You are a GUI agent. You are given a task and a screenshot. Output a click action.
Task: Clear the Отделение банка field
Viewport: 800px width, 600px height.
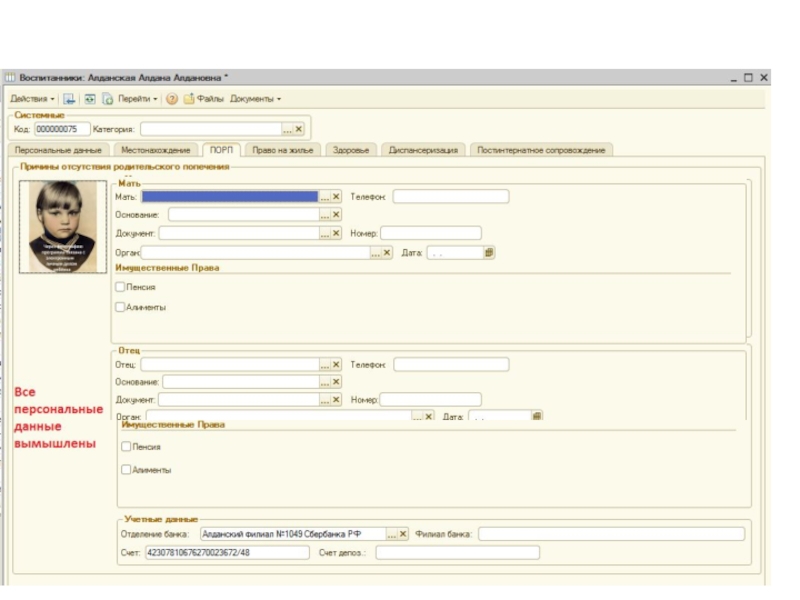(403, 534)
